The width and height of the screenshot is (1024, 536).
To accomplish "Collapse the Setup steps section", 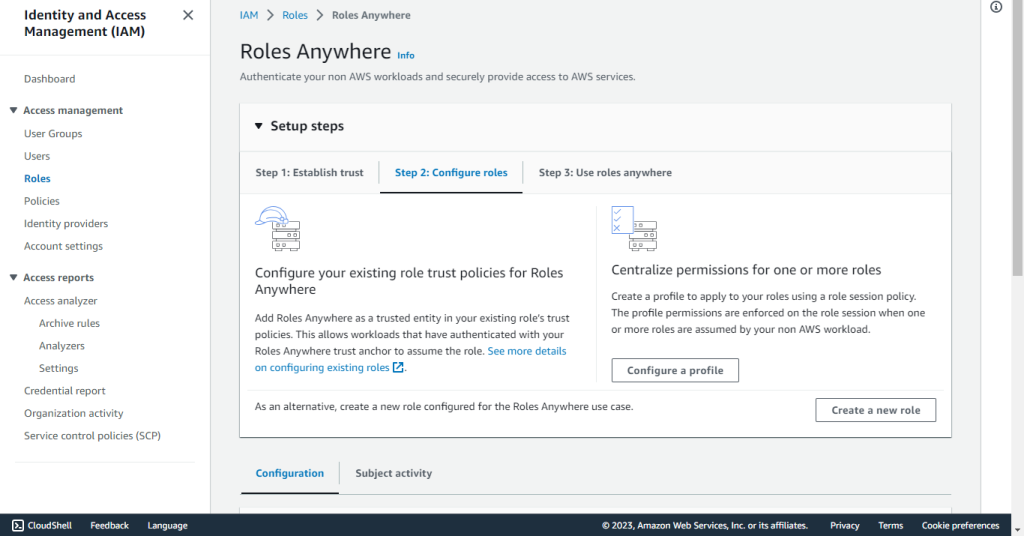I will (x=259, y=126).
